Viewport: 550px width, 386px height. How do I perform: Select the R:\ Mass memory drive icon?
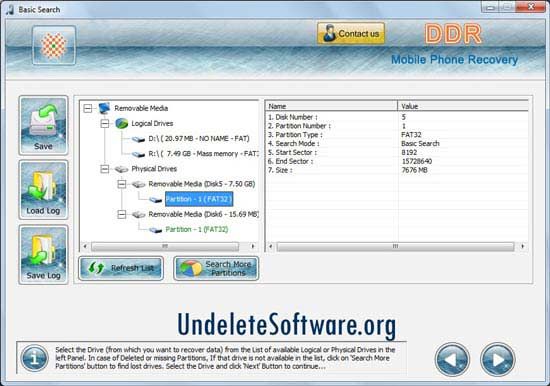point(138,154)
